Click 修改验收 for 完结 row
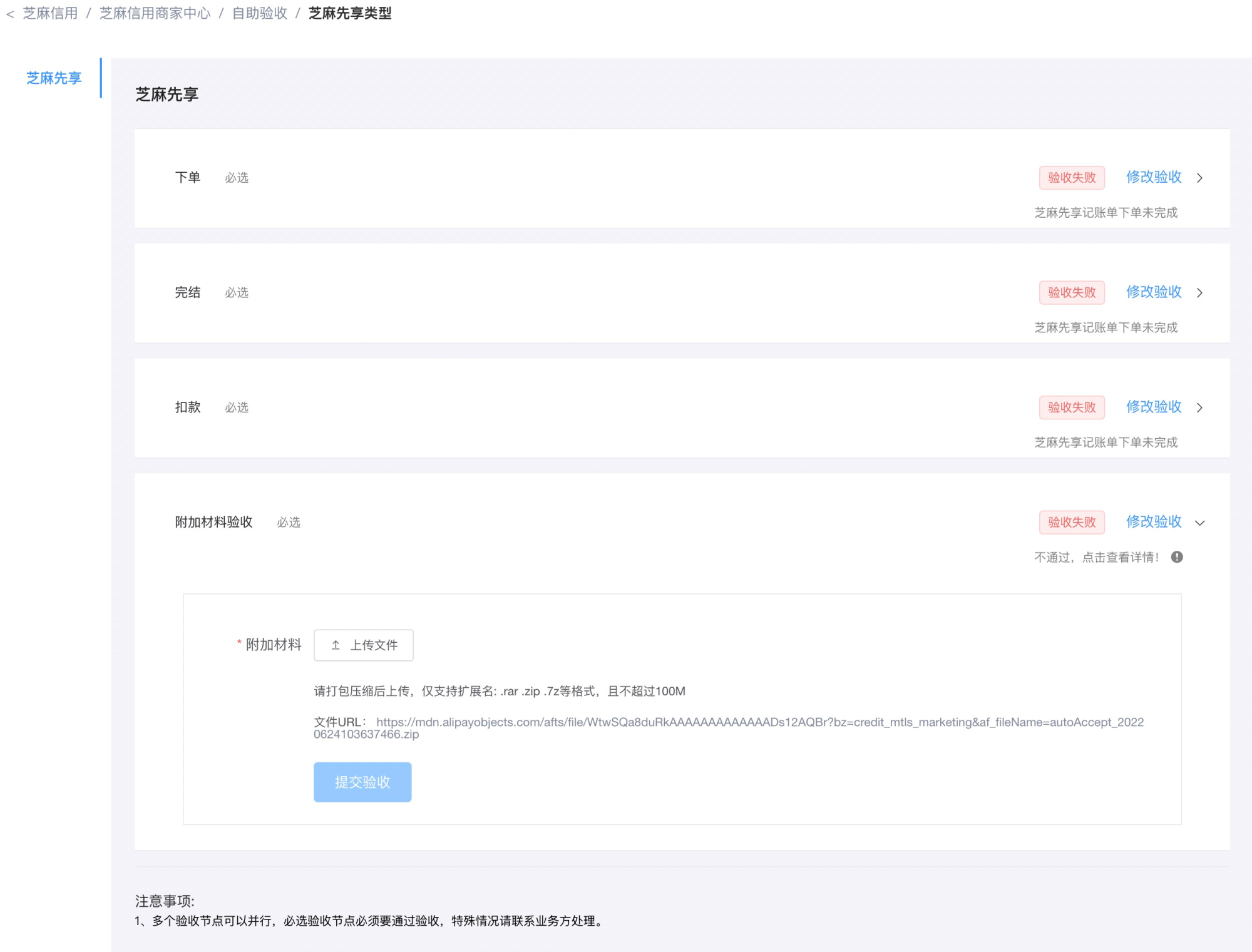Screen dimensions: 1252x952 click(x=1154, y=292)
